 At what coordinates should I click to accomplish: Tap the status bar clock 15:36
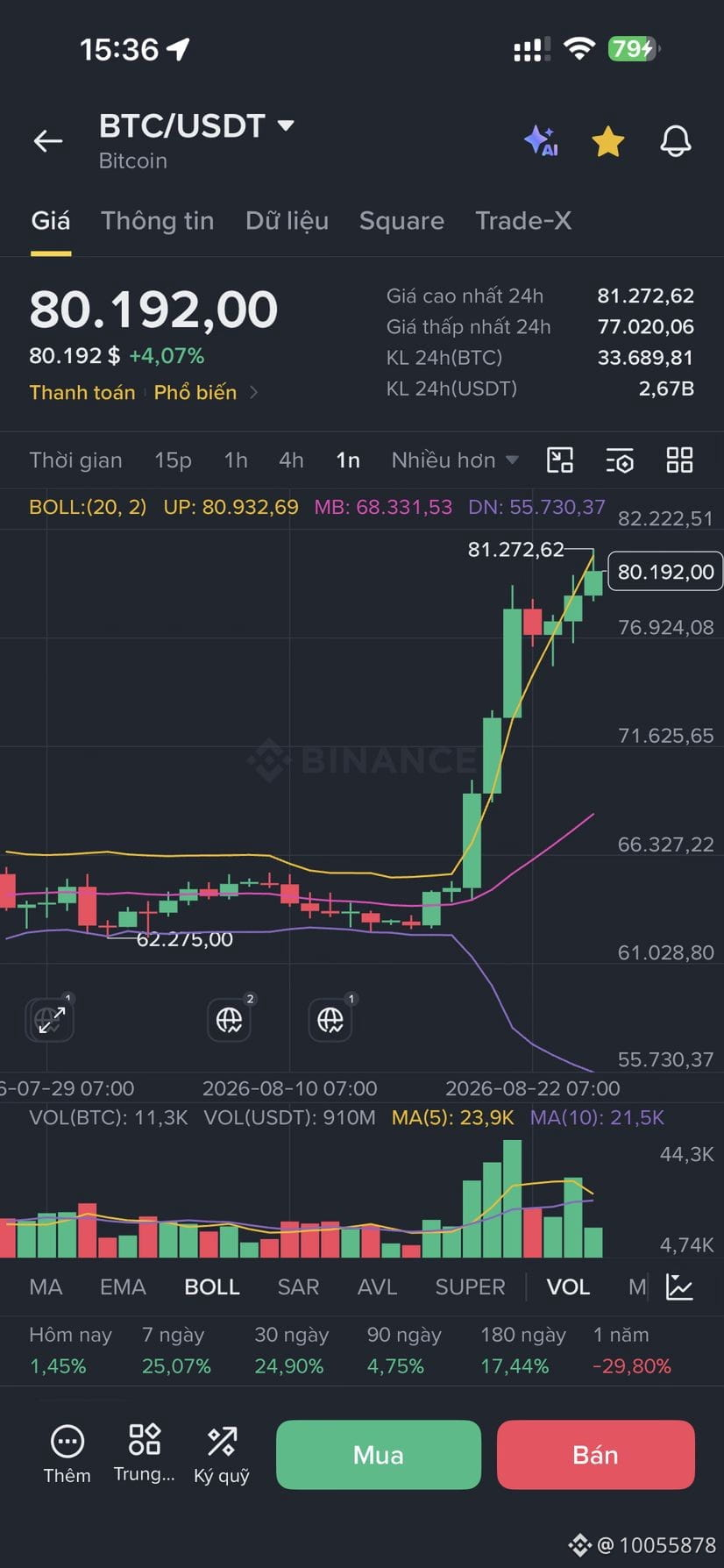[119, 49]
